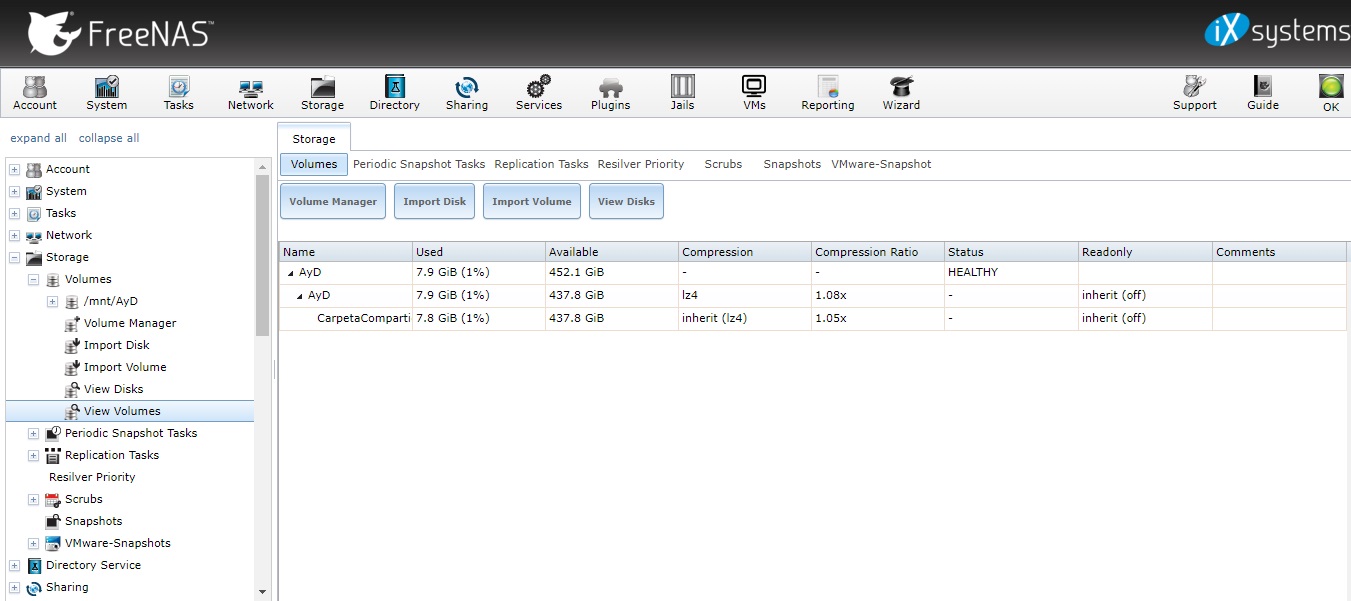Collapse the Volumes tree node
1351x601 pixels.
point(33,279)
